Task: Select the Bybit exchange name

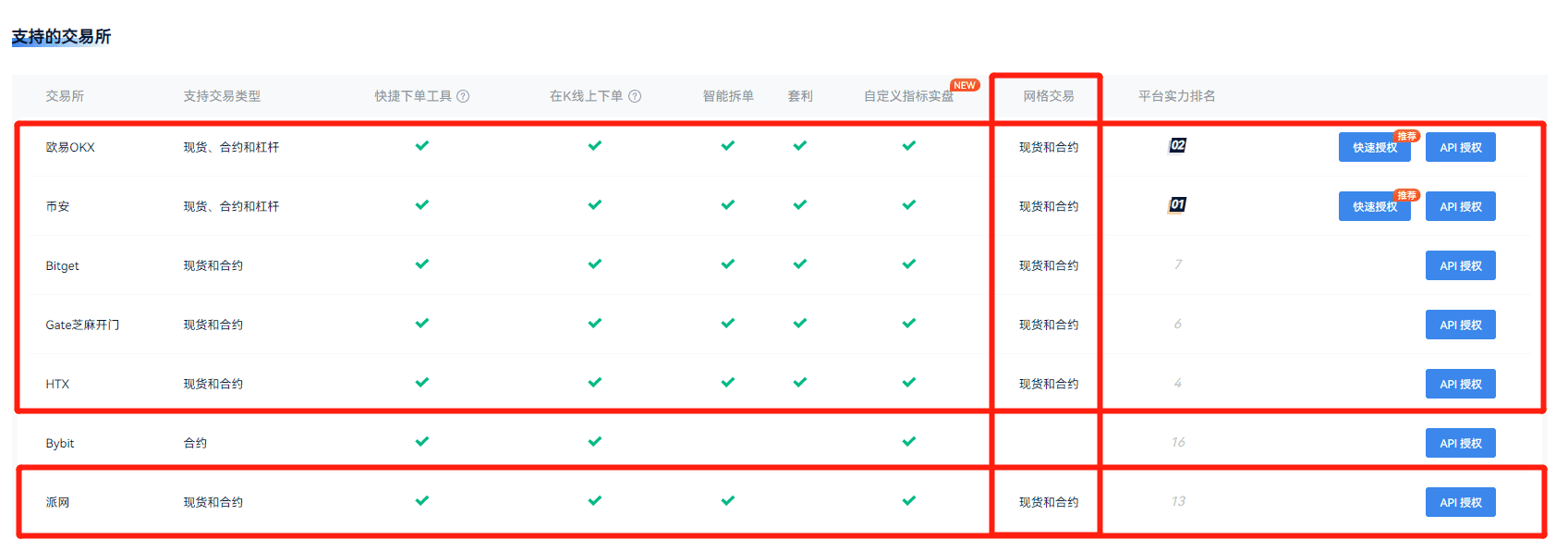Action: pos(60,444)
